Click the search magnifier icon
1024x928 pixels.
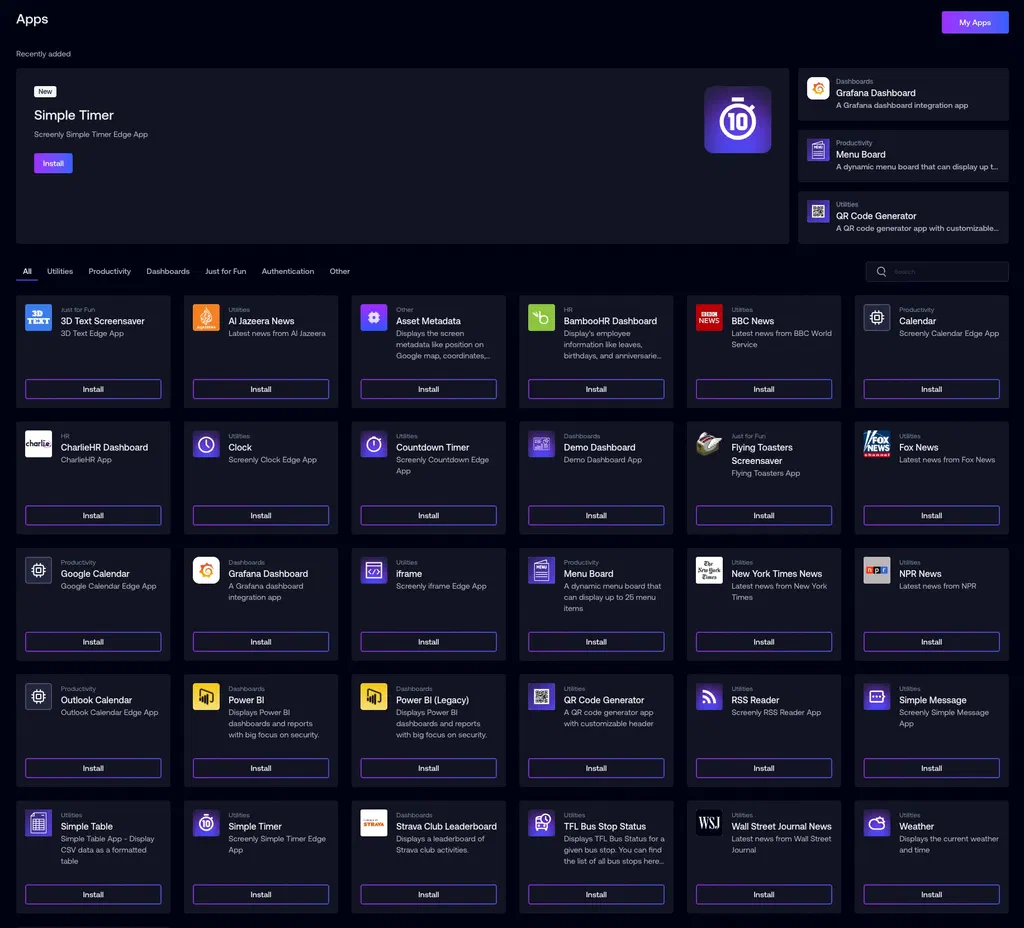[881, 272]
